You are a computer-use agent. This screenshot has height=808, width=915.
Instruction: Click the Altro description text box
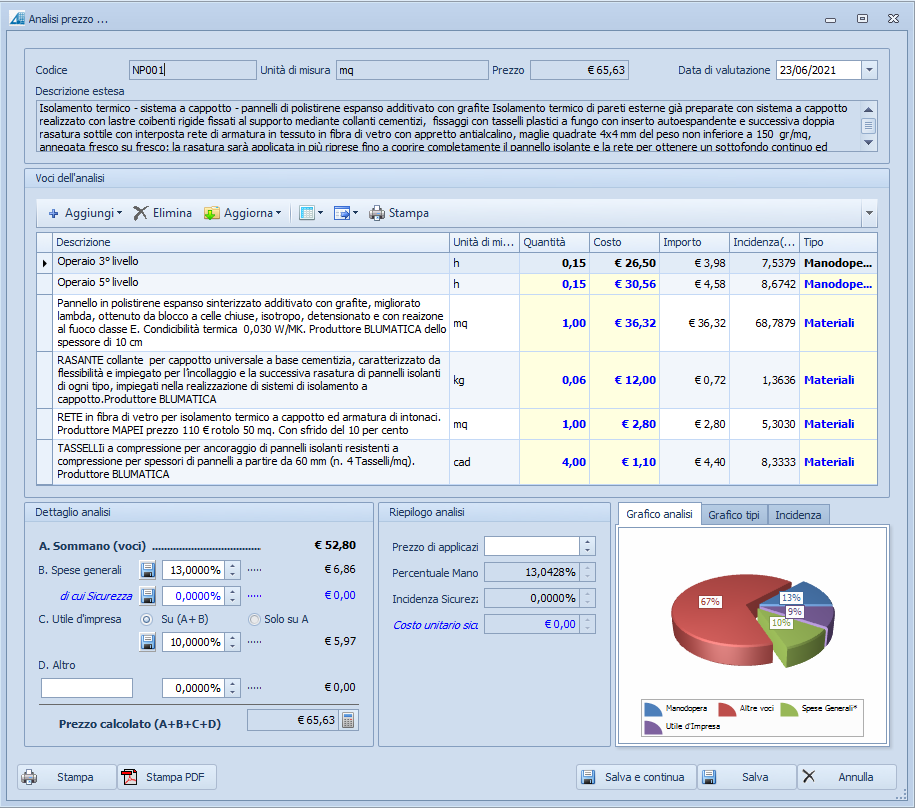[87, 688]
